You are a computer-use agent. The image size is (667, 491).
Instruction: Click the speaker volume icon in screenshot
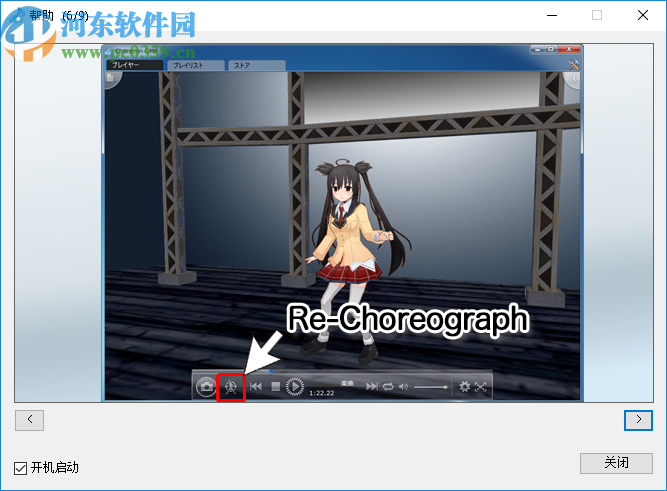403,386
